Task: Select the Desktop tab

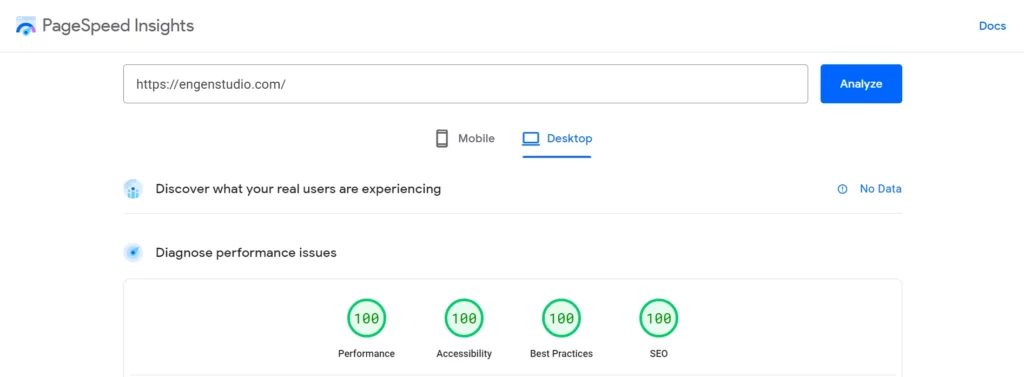Action: [557, 139]
